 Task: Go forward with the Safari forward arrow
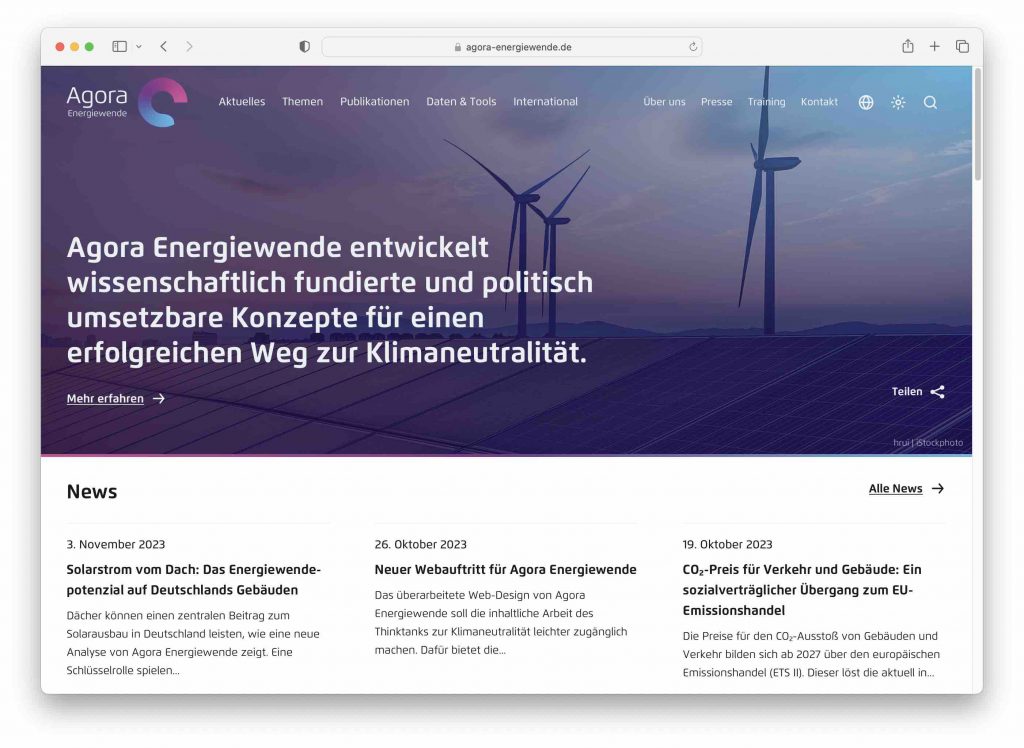pos(189,46)
